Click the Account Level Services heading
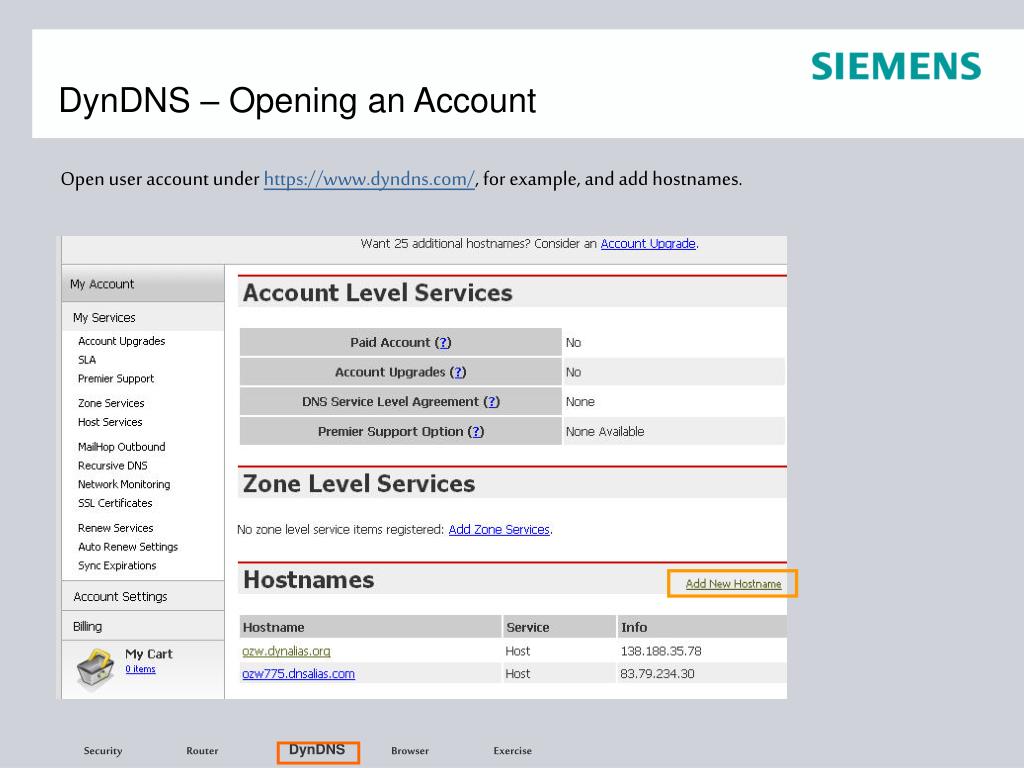Image resolution: width=1024 pixels, height=768 pixels. [377, 293]
